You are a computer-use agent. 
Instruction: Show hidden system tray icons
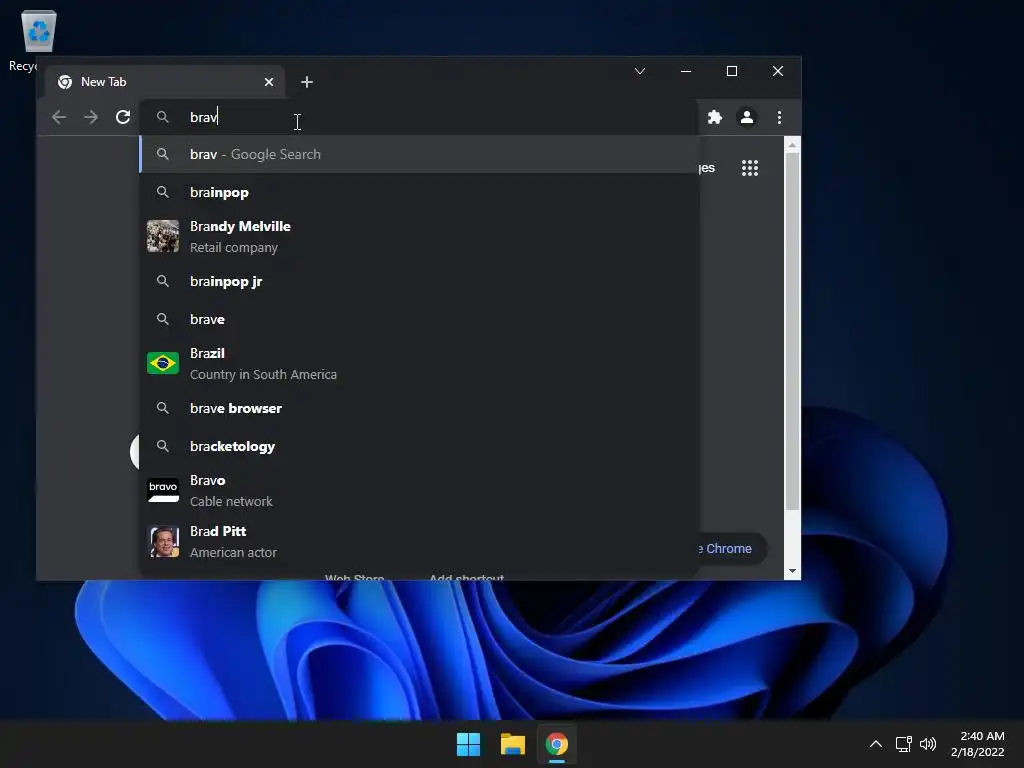(x=876, y=744)
